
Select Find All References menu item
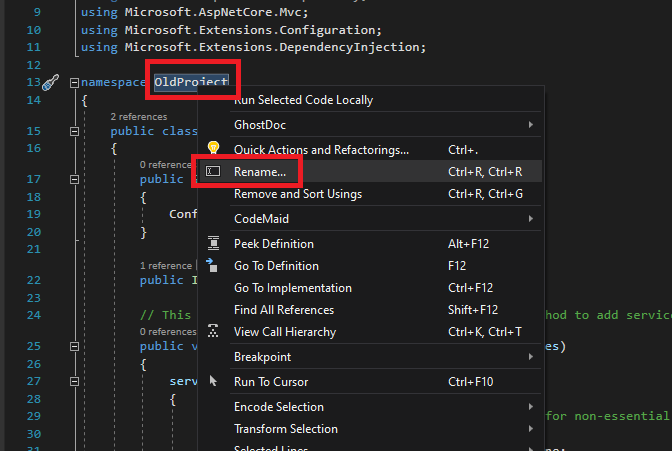(x=283, y=310)
